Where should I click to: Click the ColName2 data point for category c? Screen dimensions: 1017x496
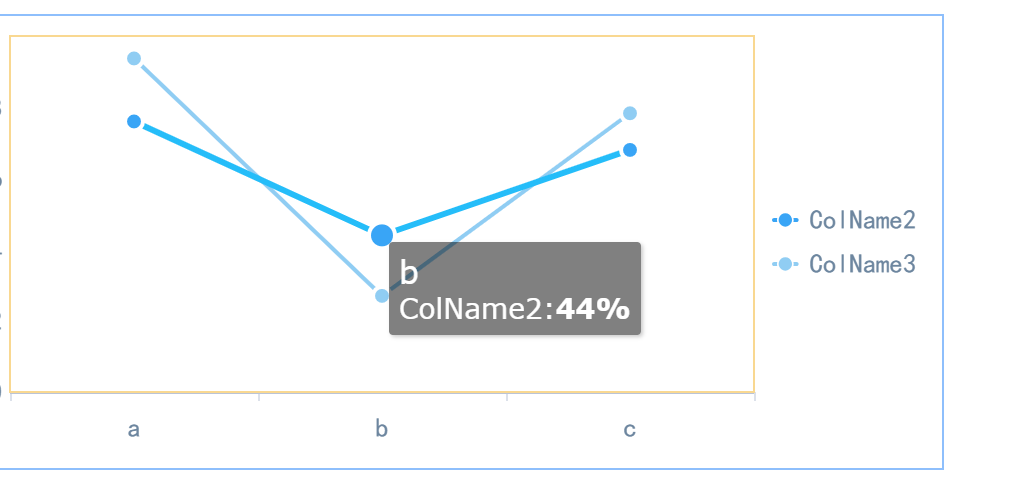630,150
